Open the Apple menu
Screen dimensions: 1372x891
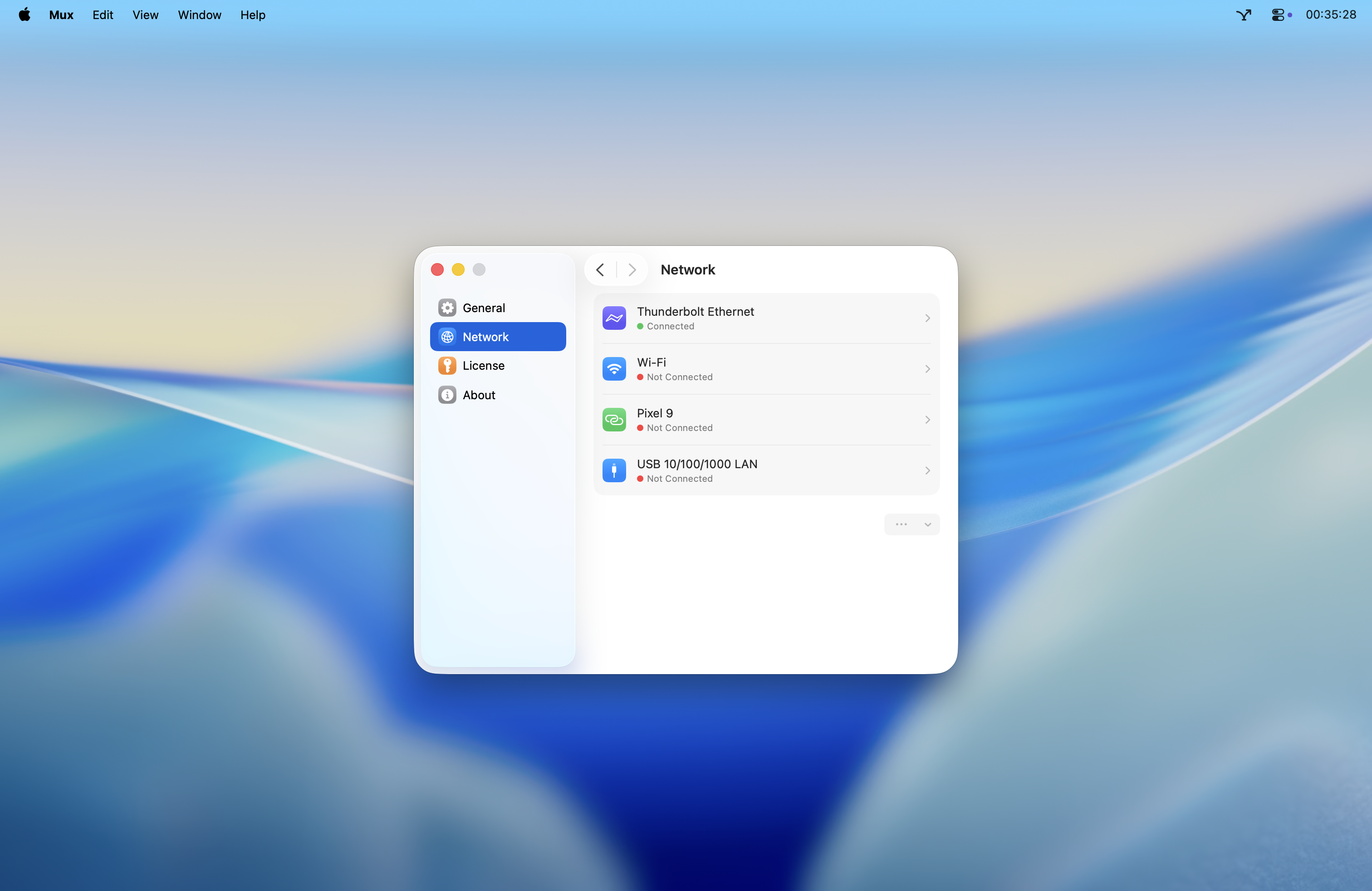[x=24, y=15]
